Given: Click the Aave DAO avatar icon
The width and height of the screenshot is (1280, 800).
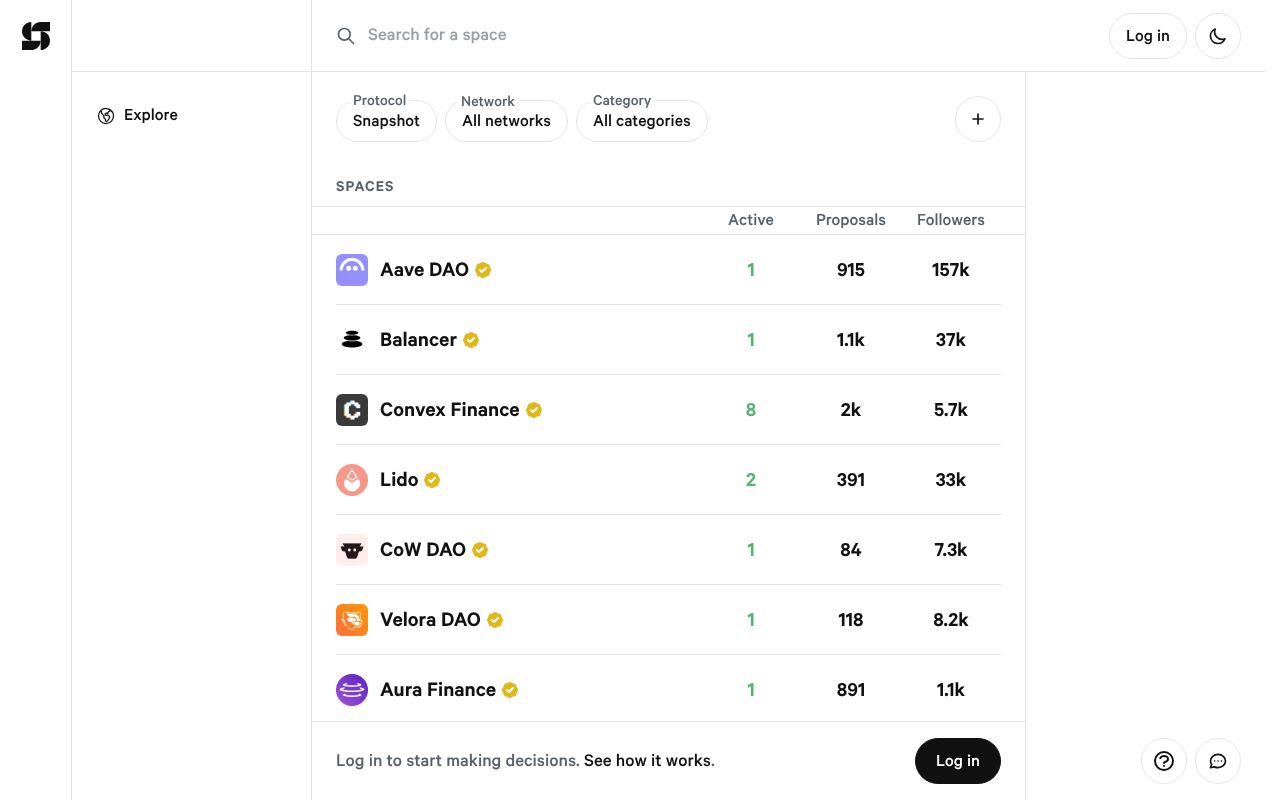Looking at the screenshot, I should click(x=352, y=270).
